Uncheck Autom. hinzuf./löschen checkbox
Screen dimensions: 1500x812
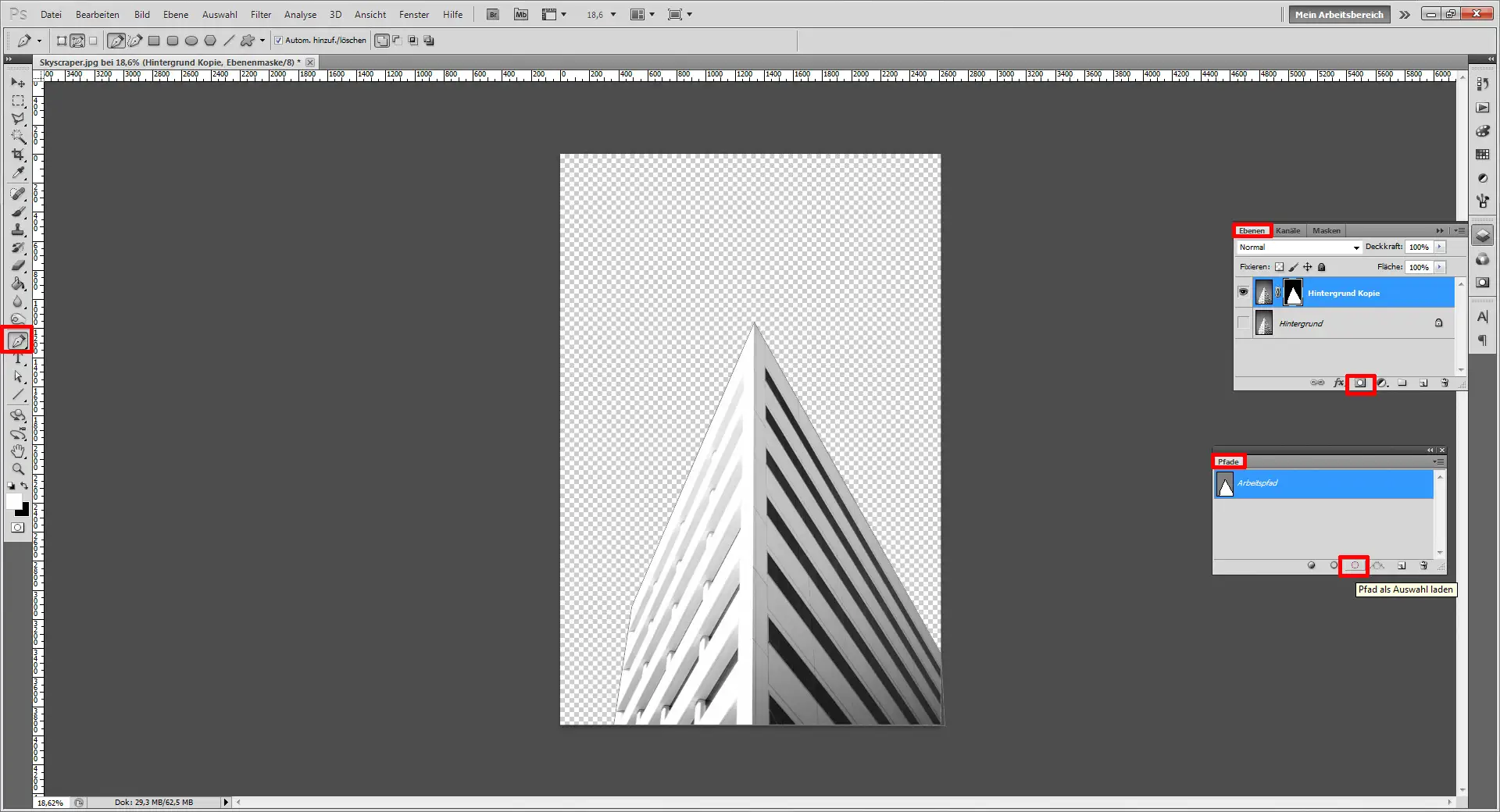pos(278,41)
